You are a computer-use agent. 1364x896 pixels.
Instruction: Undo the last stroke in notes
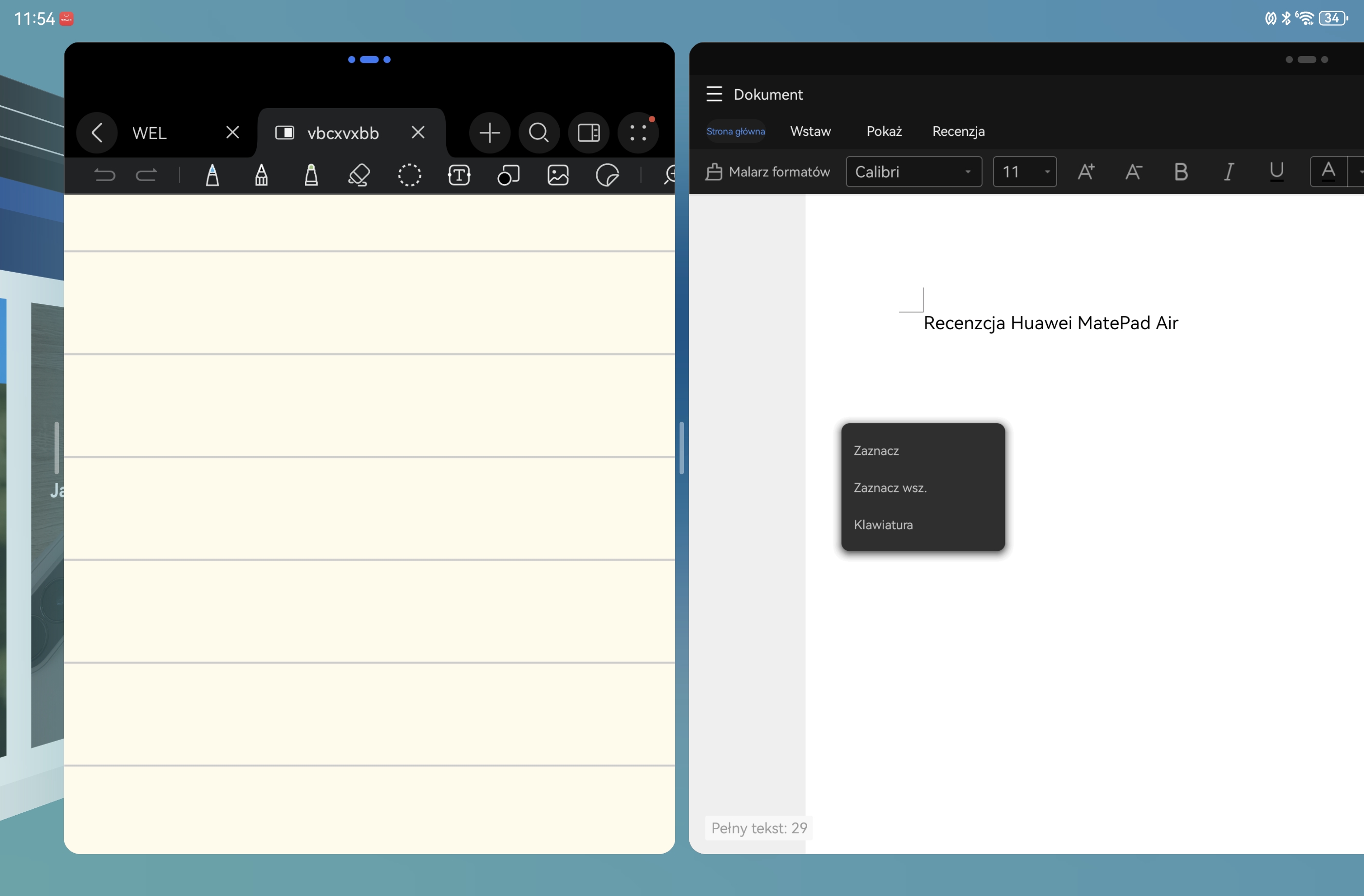click(x=105, y=175)
